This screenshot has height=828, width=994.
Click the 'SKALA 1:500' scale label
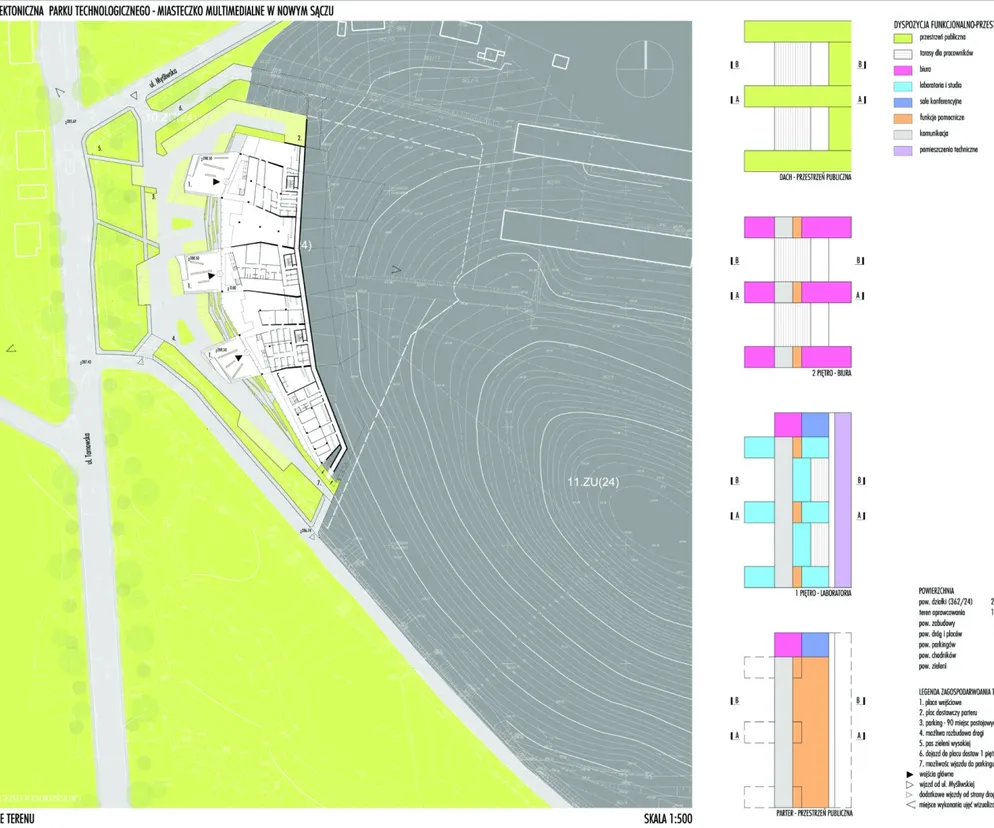(667, 818)
